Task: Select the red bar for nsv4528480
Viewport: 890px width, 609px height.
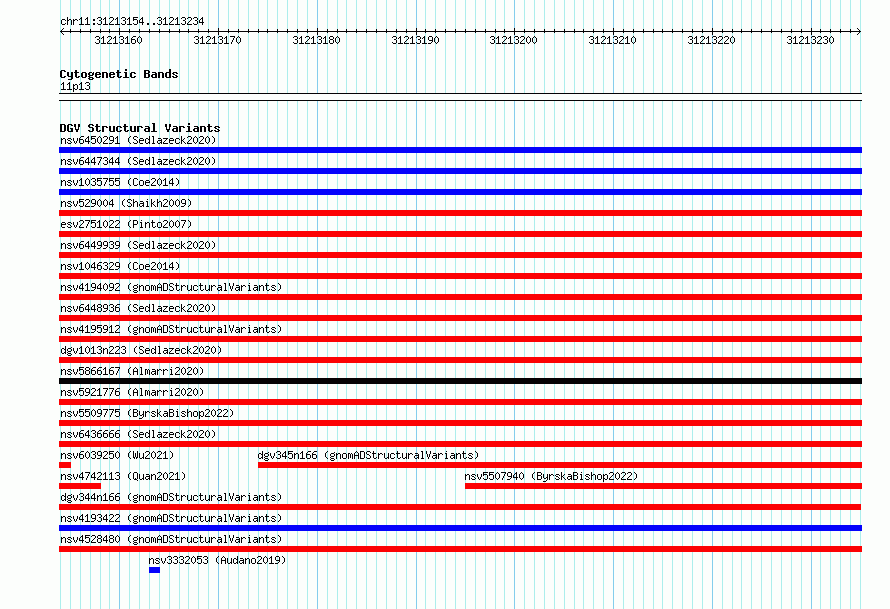Action: [460, 549]
